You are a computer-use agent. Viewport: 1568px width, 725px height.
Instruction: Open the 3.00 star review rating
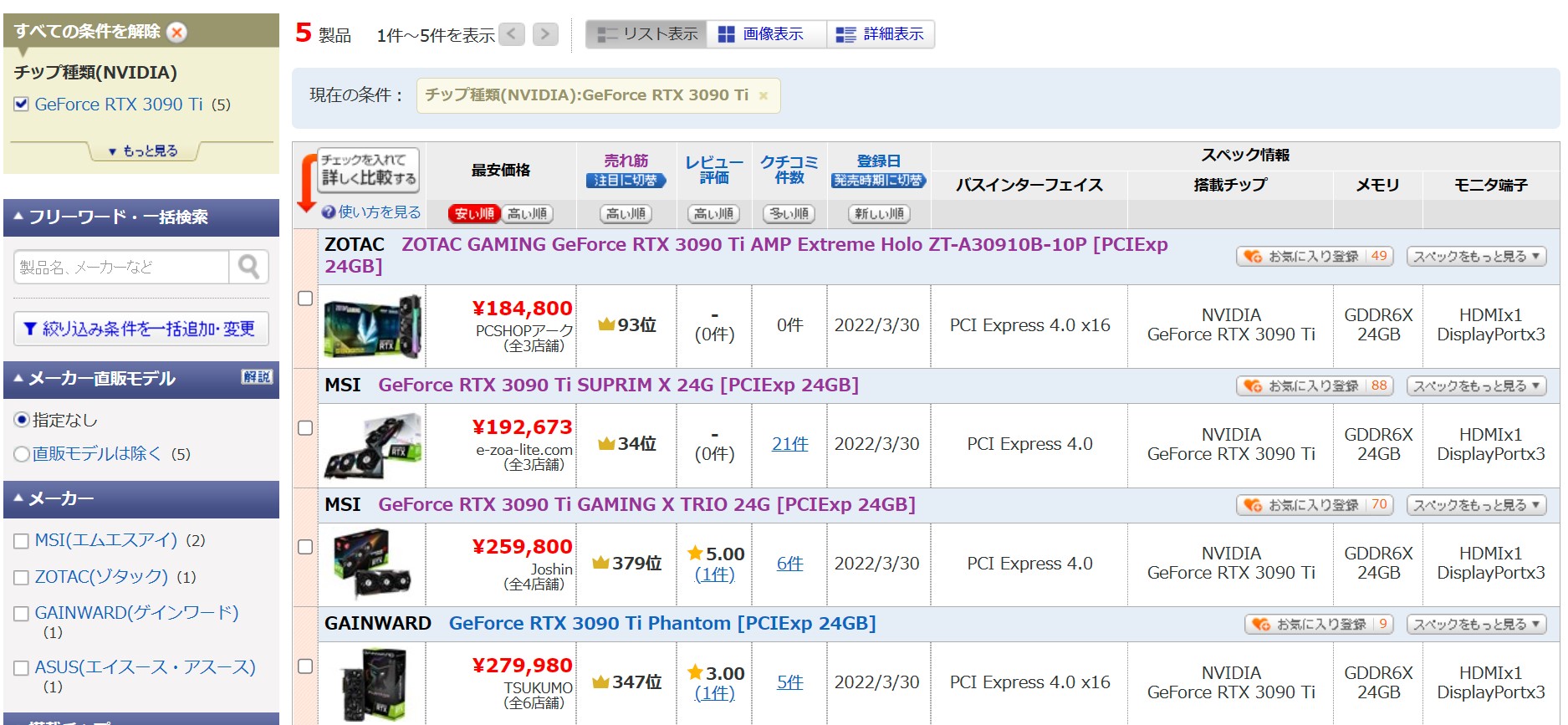pyautogui.click(x=715, y=673)
